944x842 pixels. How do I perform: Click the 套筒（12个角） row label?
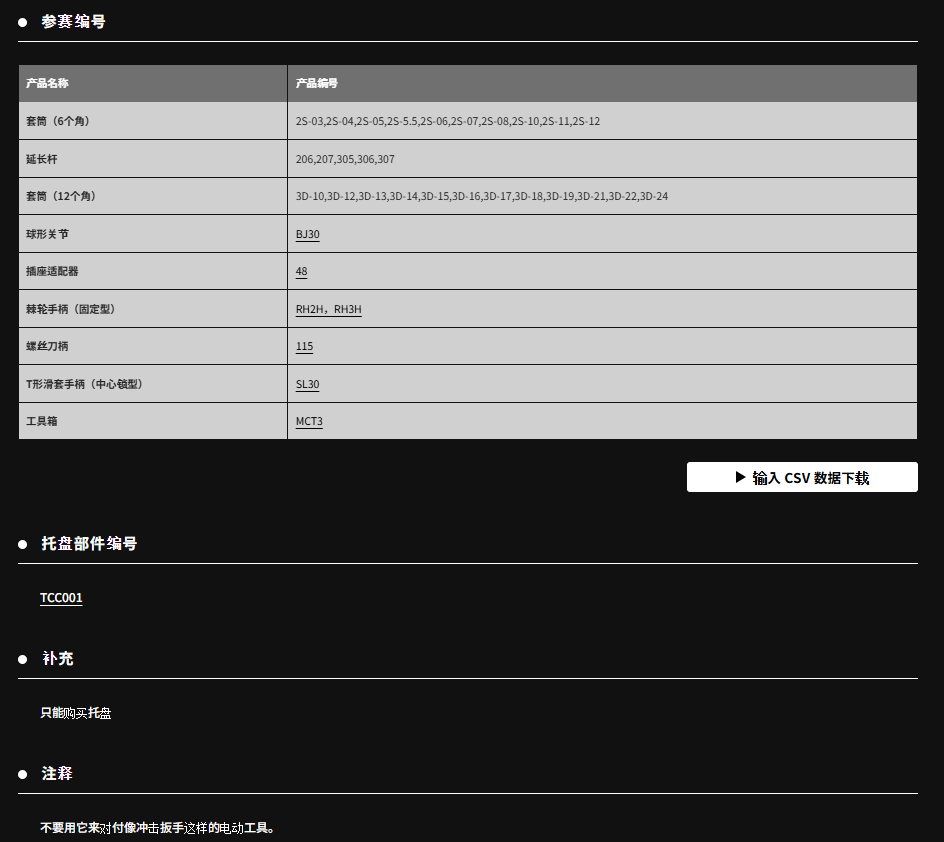click(61, 196)
